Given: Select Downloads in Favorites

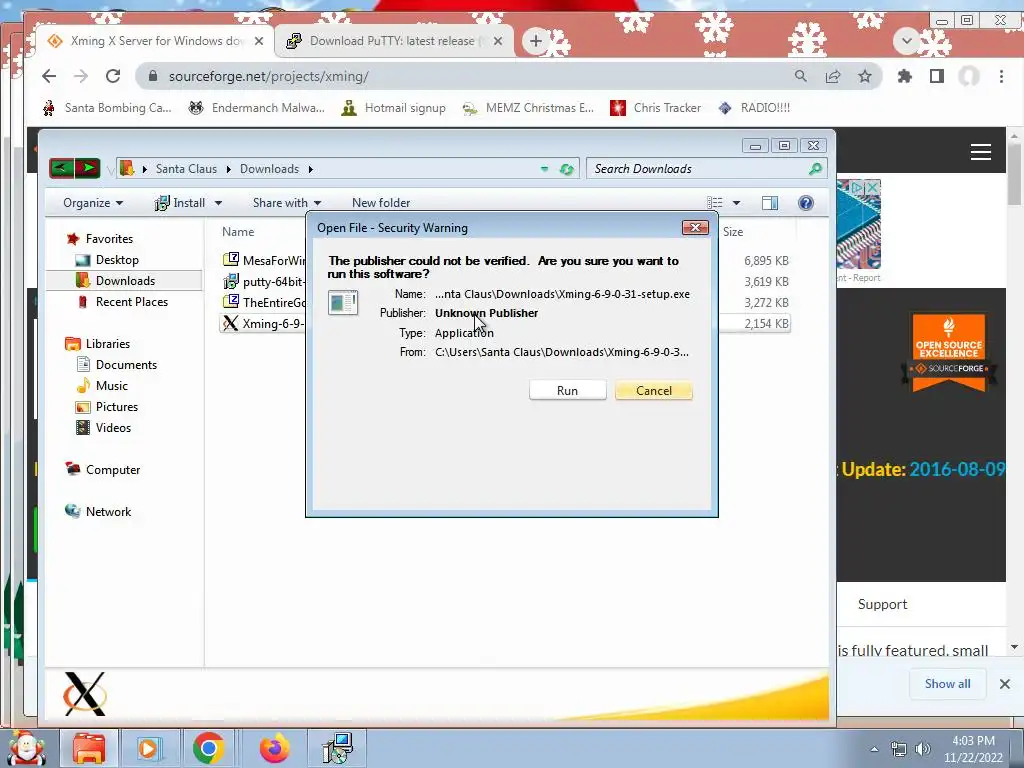Looking at the screenshot, I should pos(125,280).
